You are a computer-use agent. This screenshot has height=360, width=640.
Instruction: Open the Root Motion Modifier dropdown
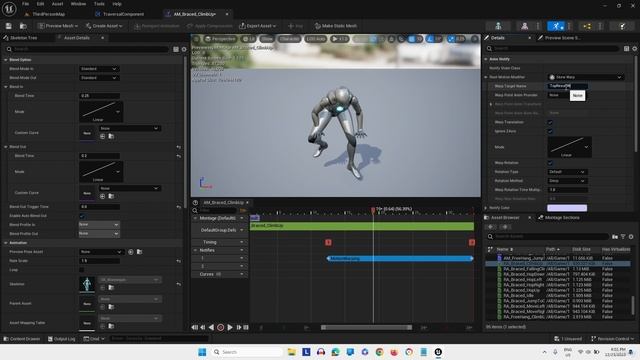586,77
